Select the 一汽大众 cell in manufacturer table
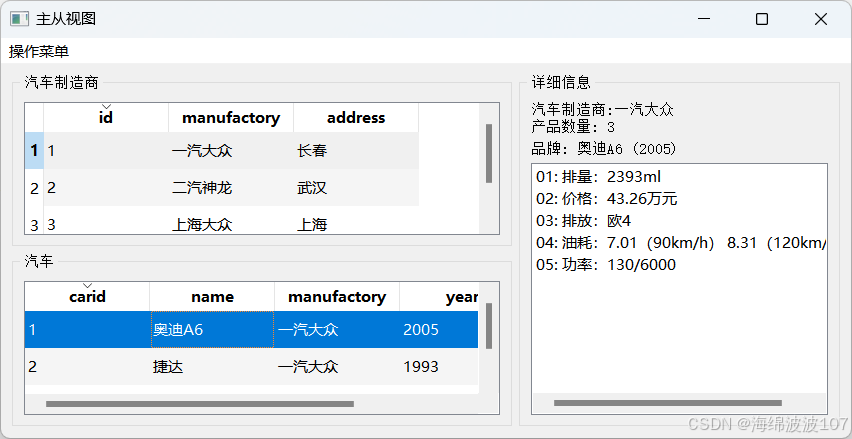This screenshot has width=852, height=439. pyautogui.click(x=231, y=150)
